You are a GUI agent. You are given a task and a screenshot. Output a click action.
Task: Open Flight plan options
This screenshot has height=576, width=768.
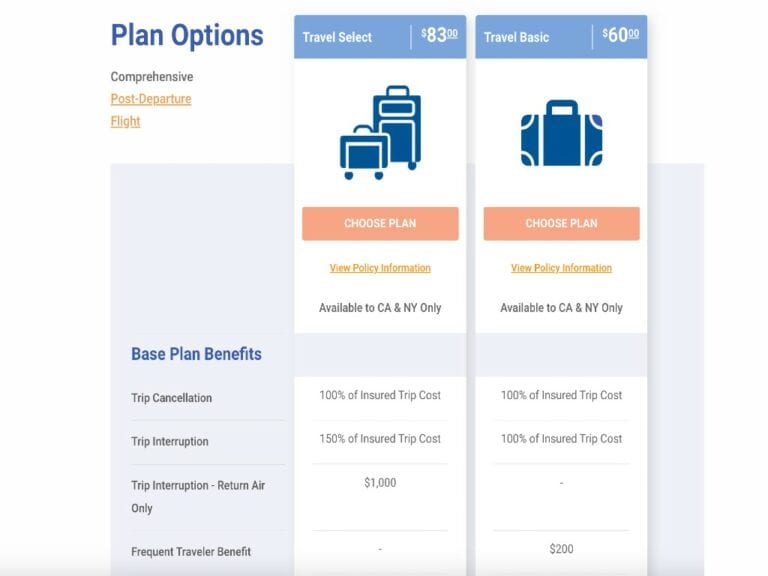pyautogui.click(x=125, y=121)
